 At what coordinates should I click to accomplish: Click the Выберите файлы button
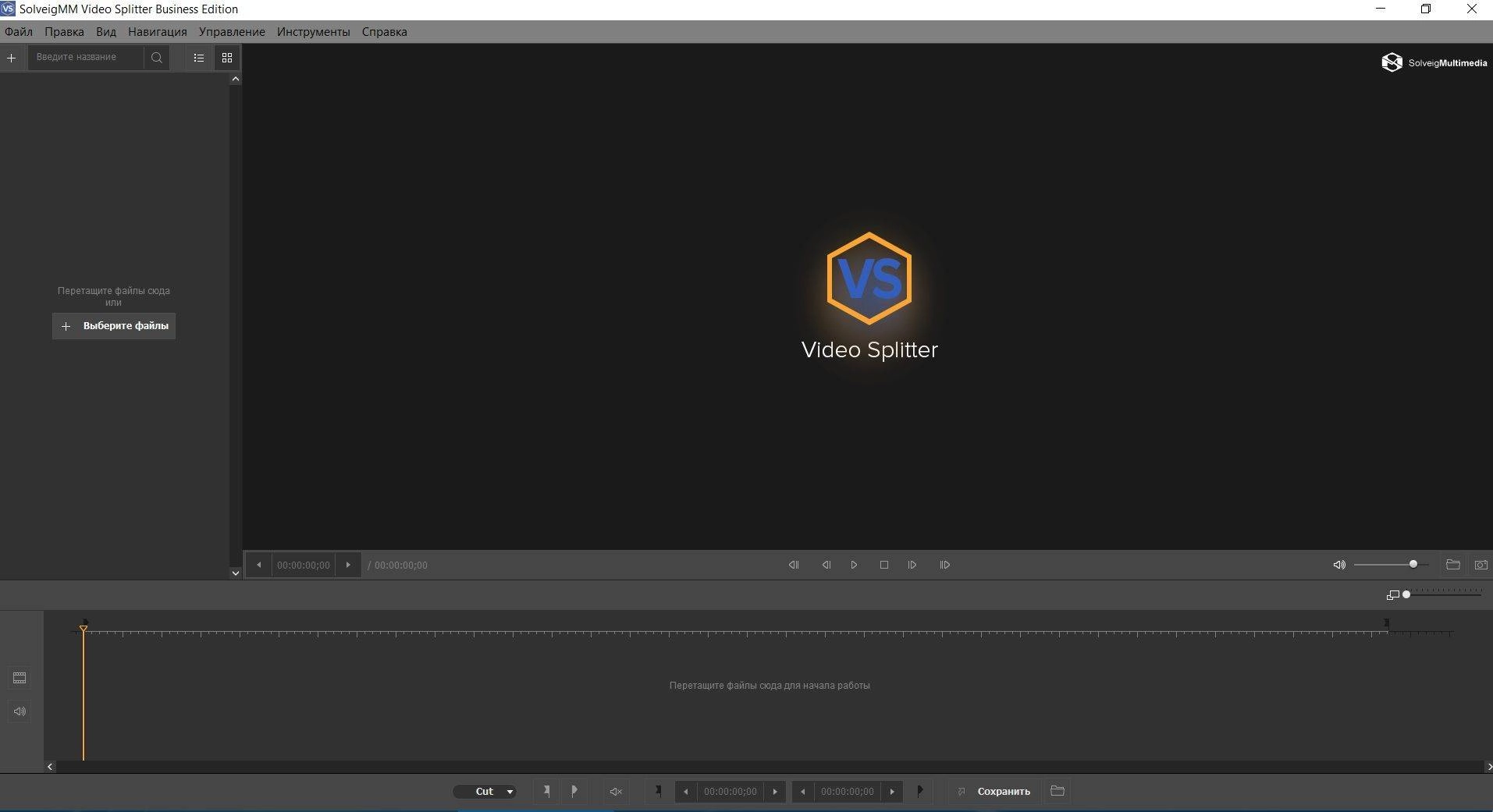pos(114,326)
